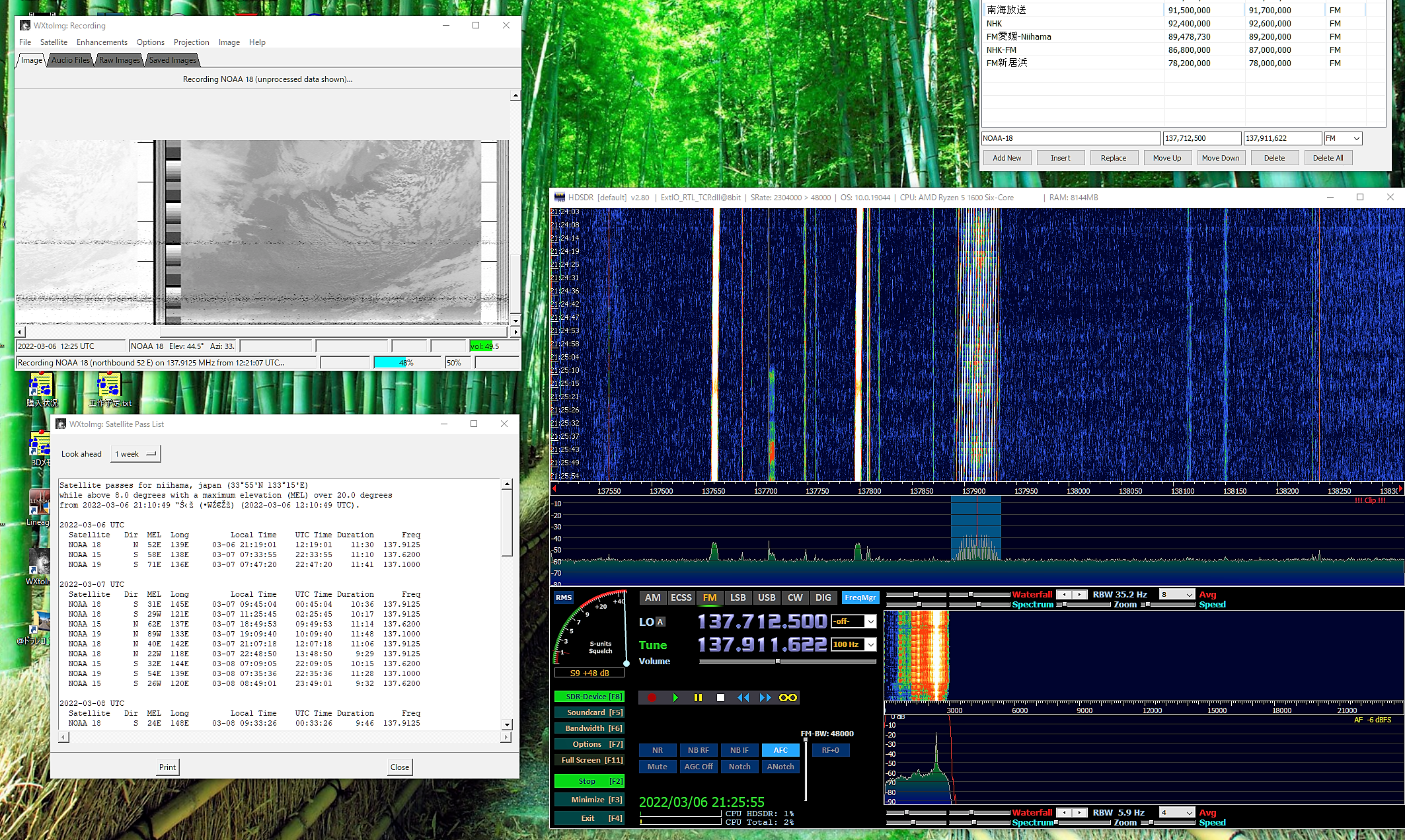Click the pass list scroll-down arrow

click(507, 725)
